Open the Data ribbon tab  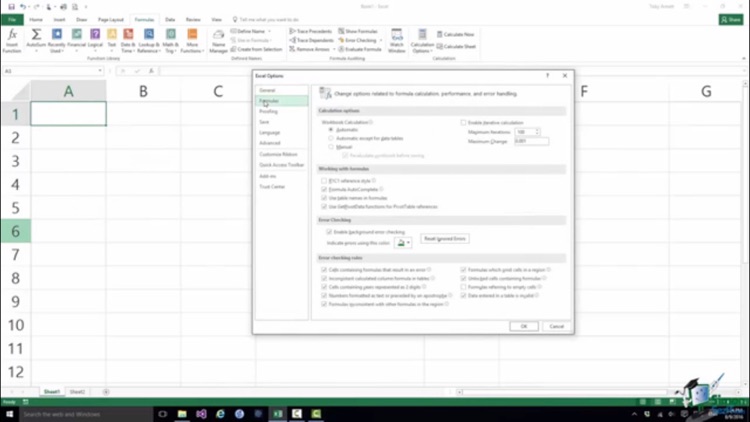point(170,20)
